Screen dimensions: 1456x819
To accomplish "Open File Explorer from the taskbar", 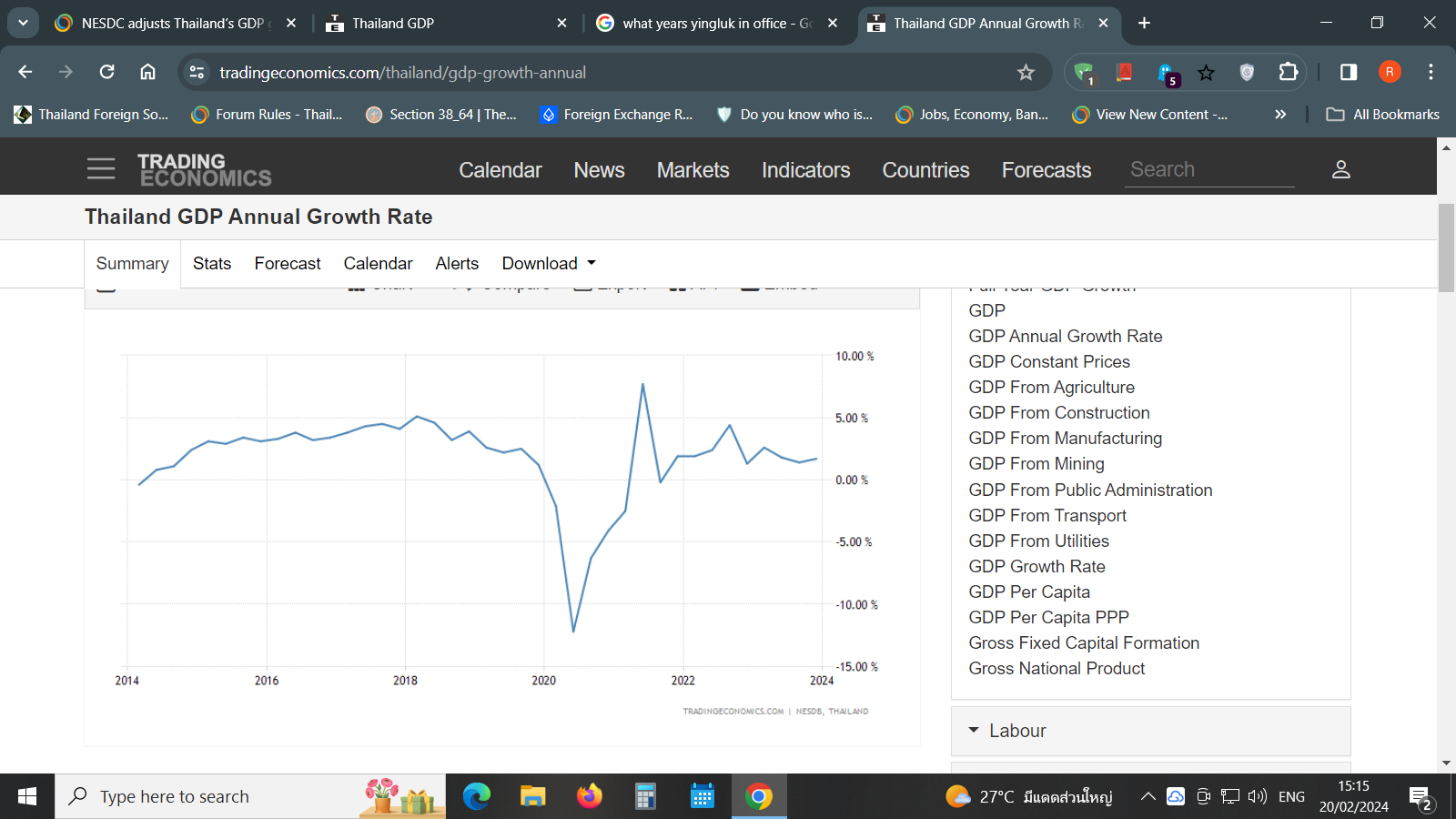I will point(532,797).
